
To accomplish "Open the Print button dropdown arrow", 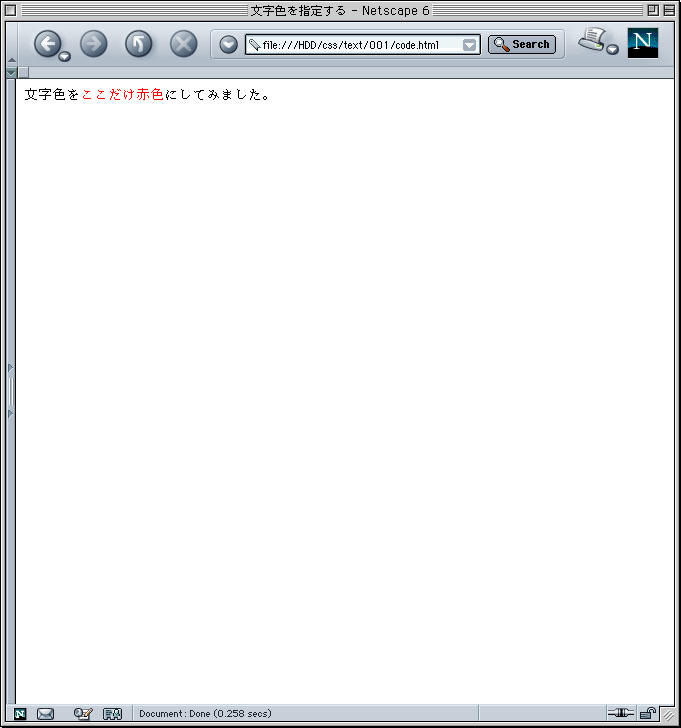I will (x=612, y=50).
